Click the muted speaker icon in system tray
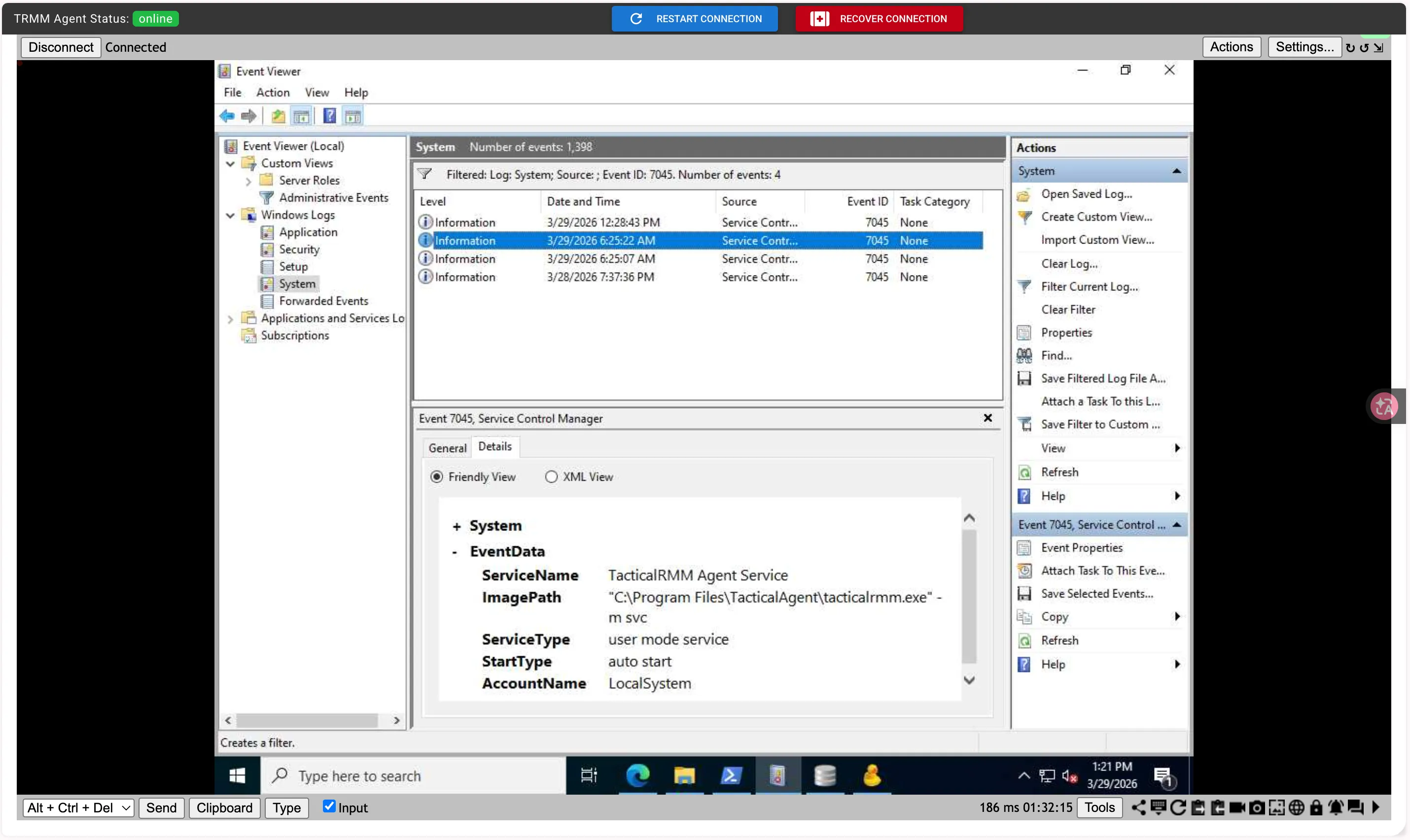The width and height of the screenshot is (1410, 840). coord(1069,776)
